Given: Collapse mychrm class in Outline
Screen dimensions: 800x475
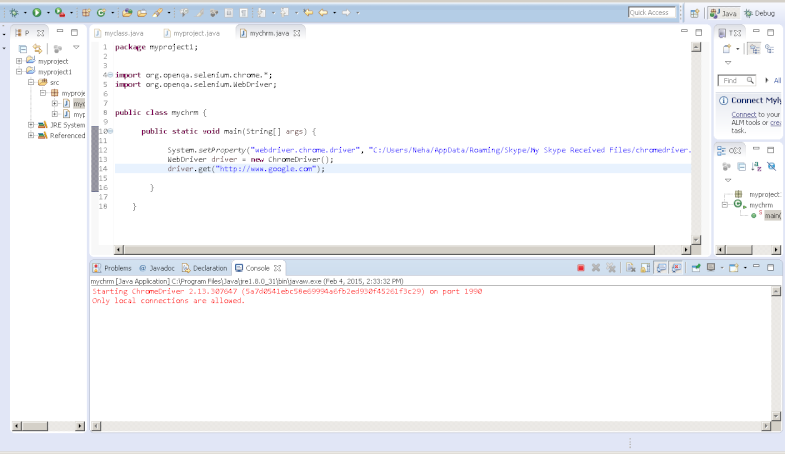Looking at the screenshot, I should pyautogui.click(x=724, y=205).
